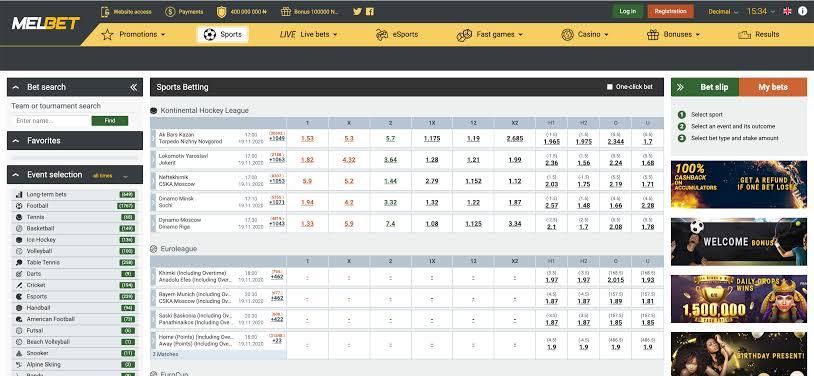Expand the Casino dropdown menu
The height and width of the screenshot is (376, 814).
point(585,34)
